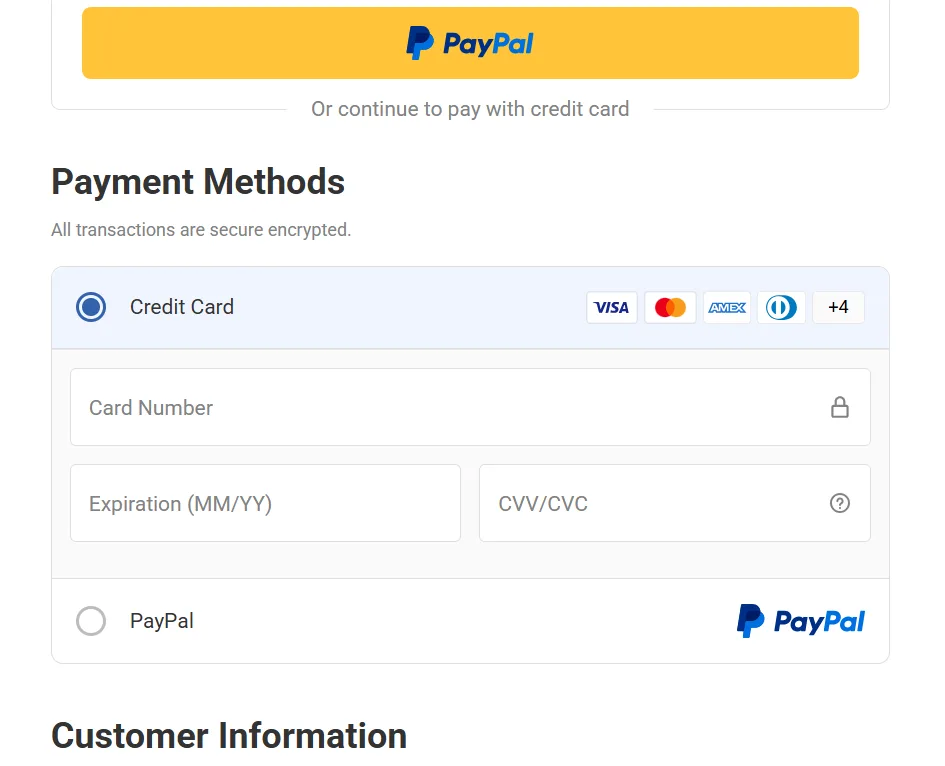The image size is (945, 766).
Task: Expand the Credit Card payment section
Action: tap(181, 307)
